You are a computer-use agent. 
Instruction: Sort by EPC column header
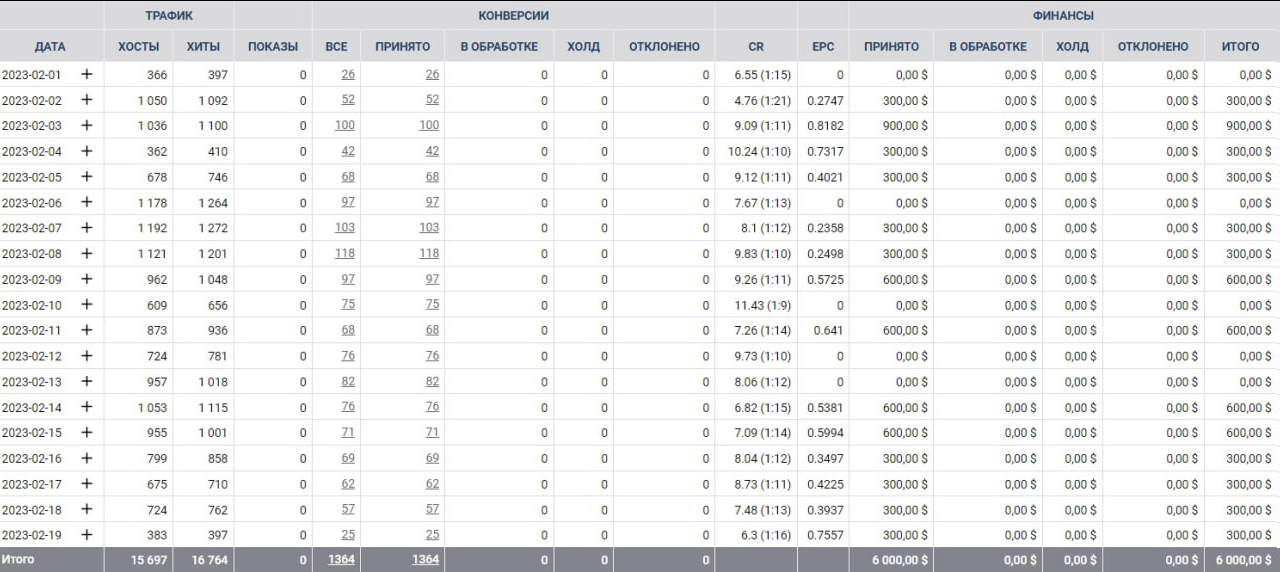pos(823,46)
